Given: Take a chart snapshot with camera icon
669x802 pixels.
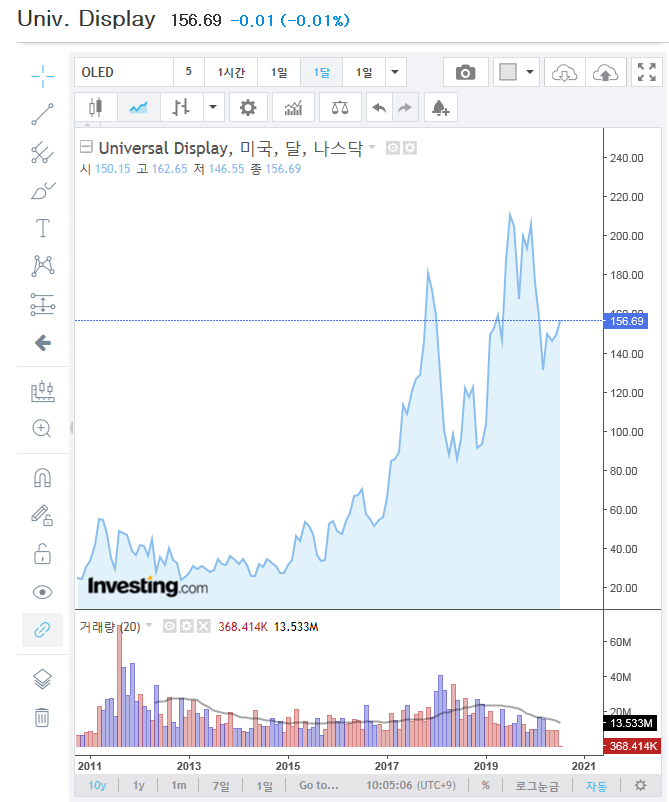Looking at the screenshot, I should 465,72.
